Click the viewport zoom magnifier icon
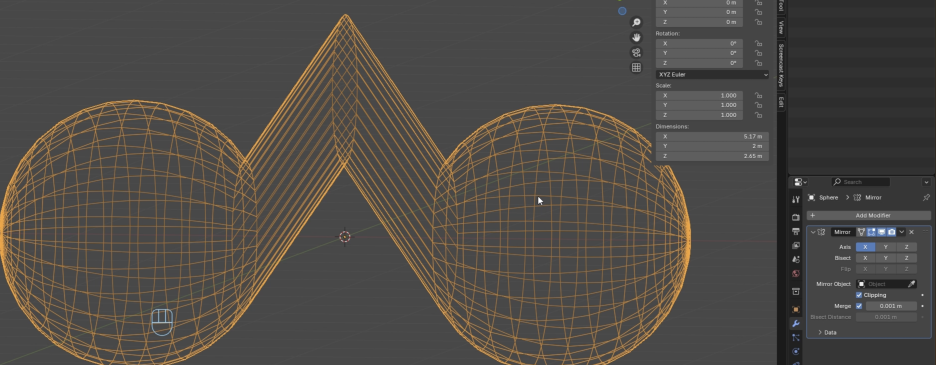 (x=636, y=23)
